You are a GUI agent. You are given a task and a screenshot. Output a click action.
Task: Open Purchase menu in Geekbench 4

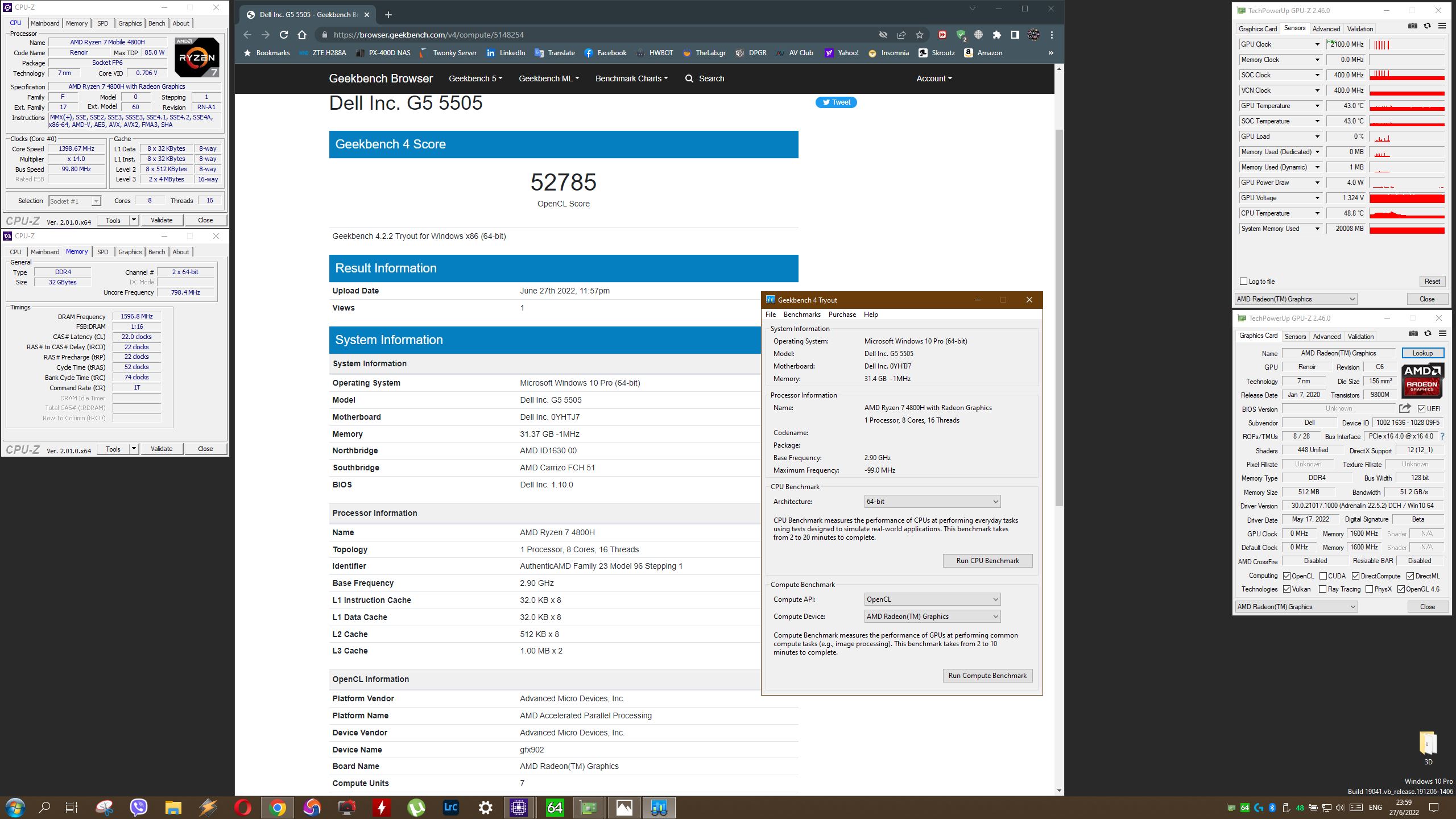click(x=842, y=315)
